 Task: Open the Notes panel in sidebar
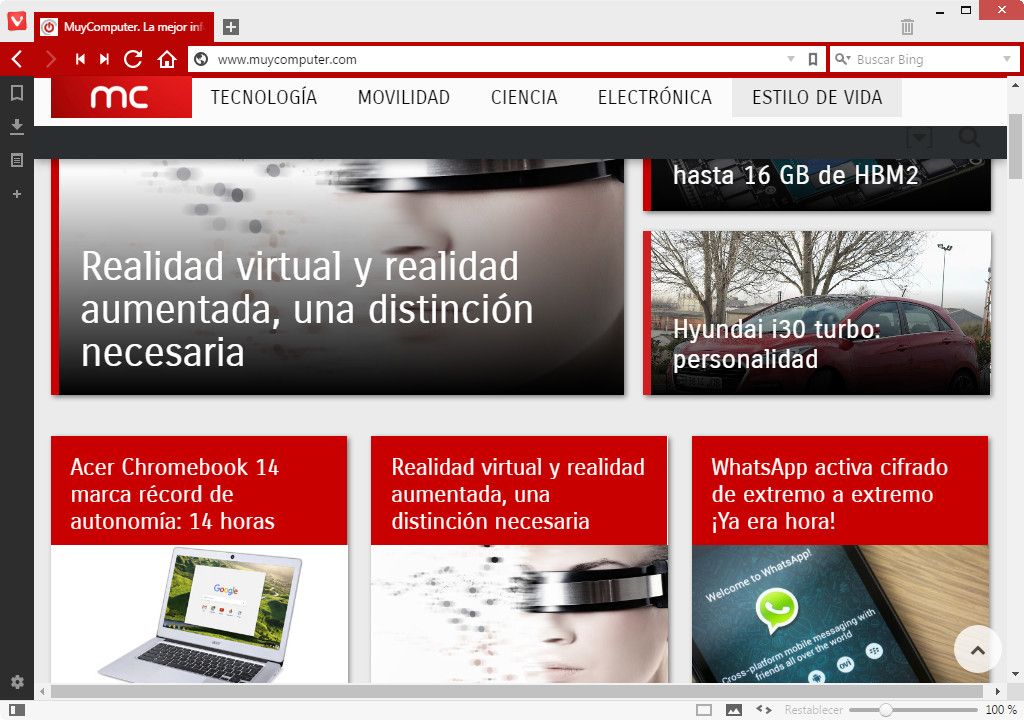pyautogui.click(x=16, y=160)
